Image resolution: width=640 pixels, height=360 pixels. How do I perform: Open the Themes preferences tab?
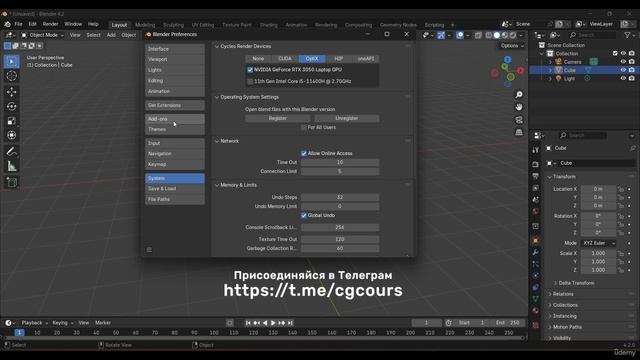(x=175, y=129)
